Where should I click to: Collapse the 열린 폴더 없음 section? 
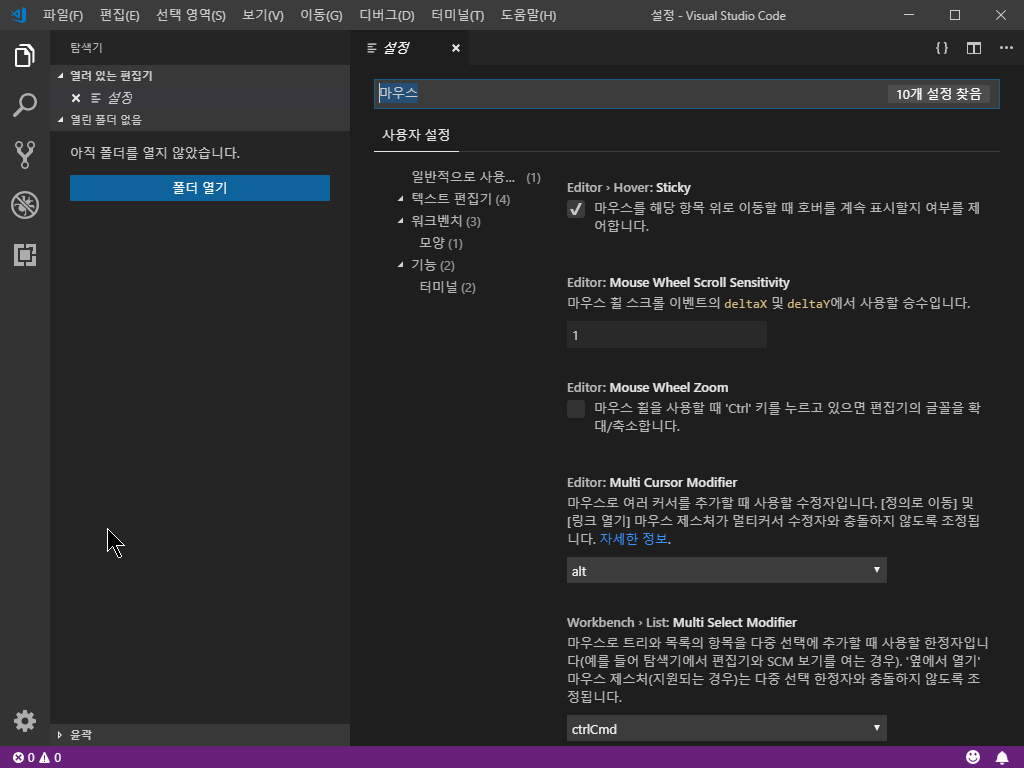[x=61, y=120]
